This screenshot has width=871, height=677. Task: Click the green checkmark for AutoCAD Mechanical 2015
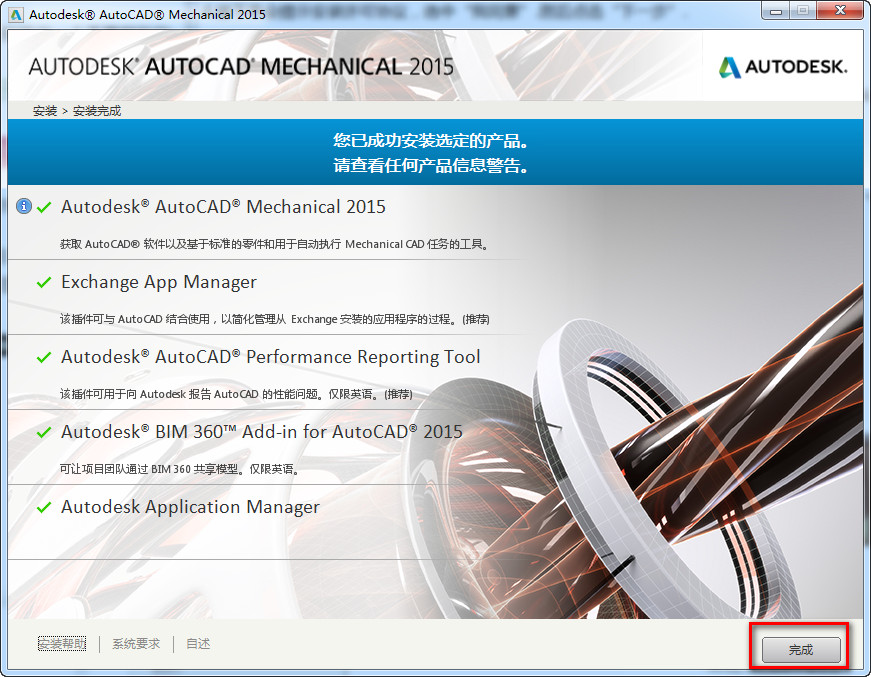coord(43,206)
